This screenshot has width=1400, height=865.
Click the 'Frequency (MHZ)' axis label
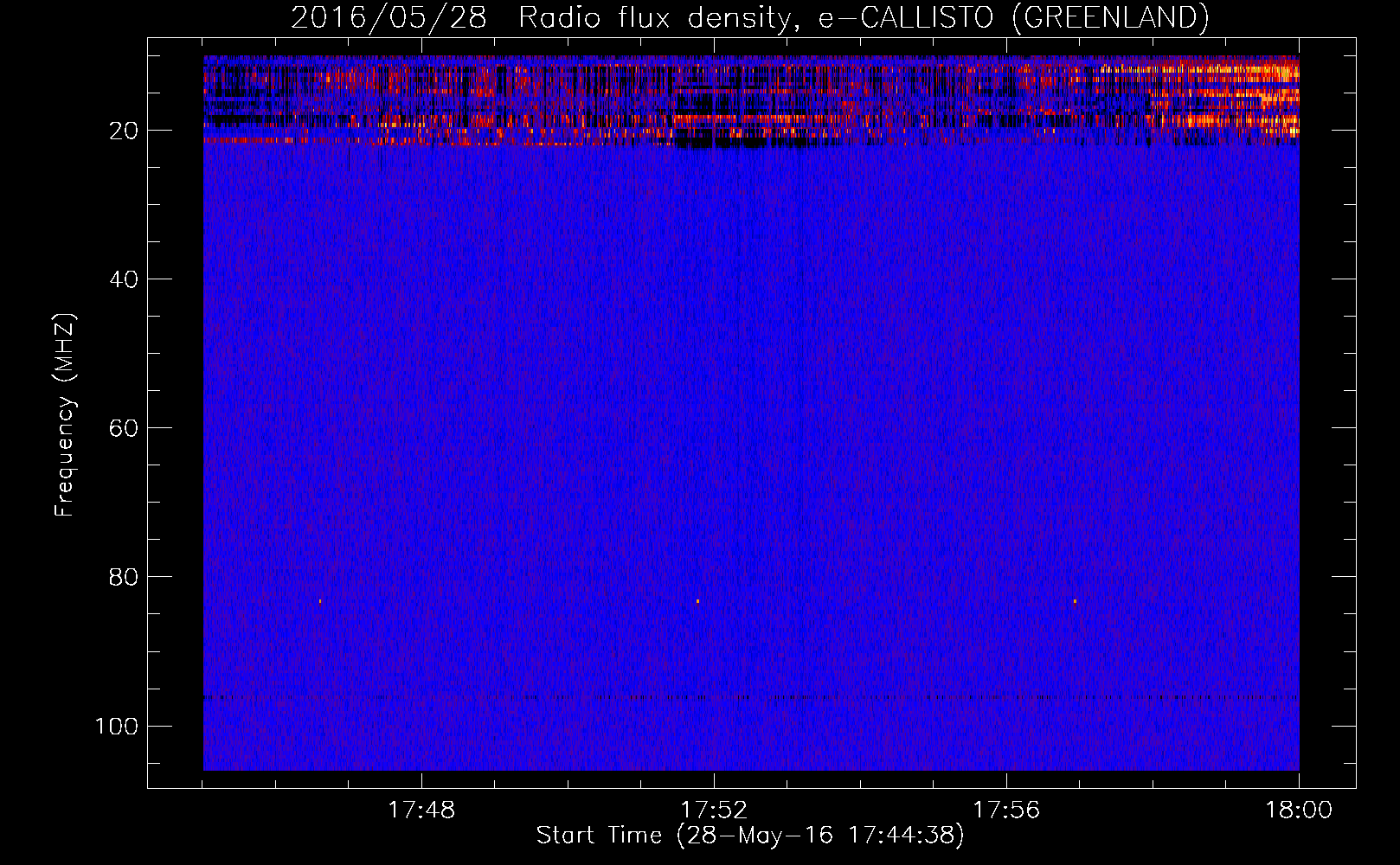[x=65, y=415]
